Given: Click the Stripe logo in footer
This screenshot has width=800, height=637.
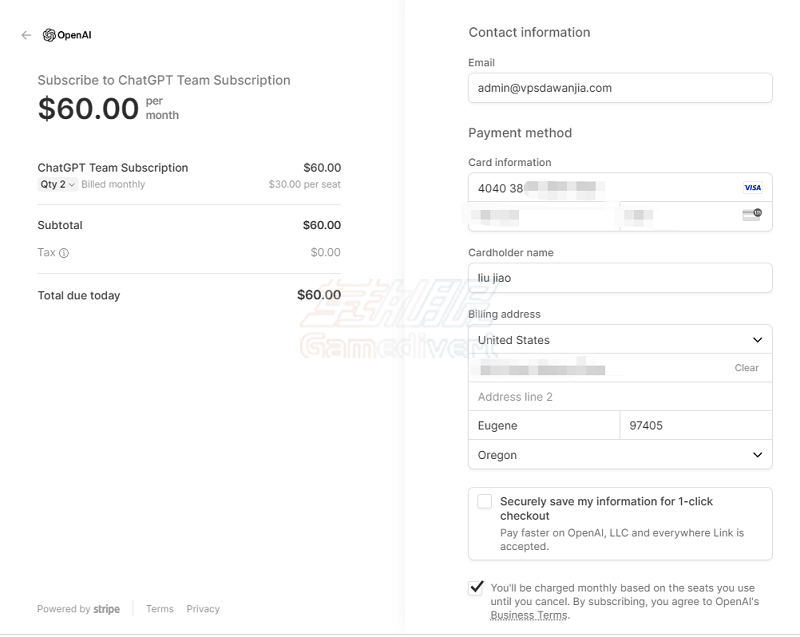Looking at the screenshot, I should [106, 609].
